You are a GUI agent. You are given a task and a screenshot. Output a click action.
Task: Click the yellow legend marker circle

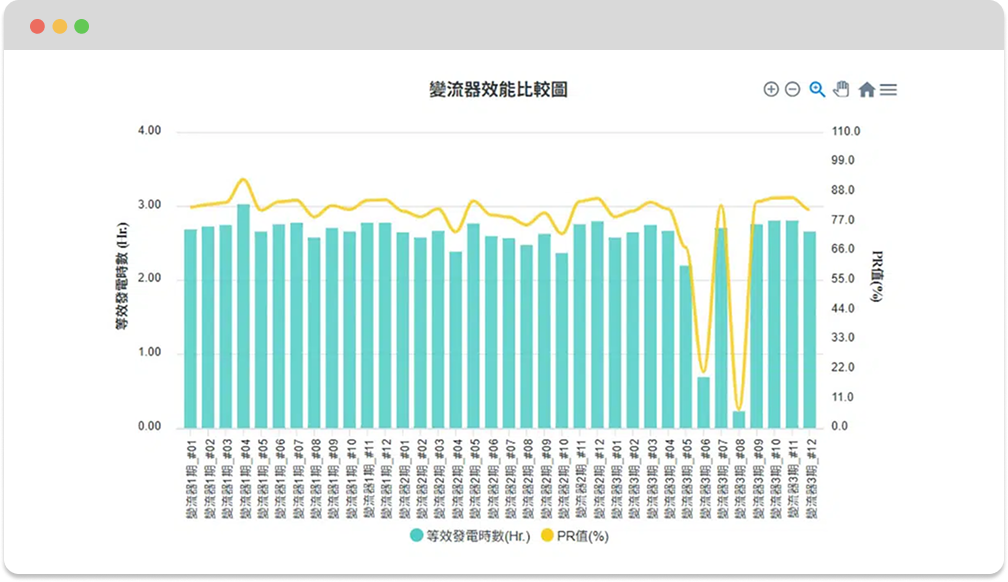point(546,536)
